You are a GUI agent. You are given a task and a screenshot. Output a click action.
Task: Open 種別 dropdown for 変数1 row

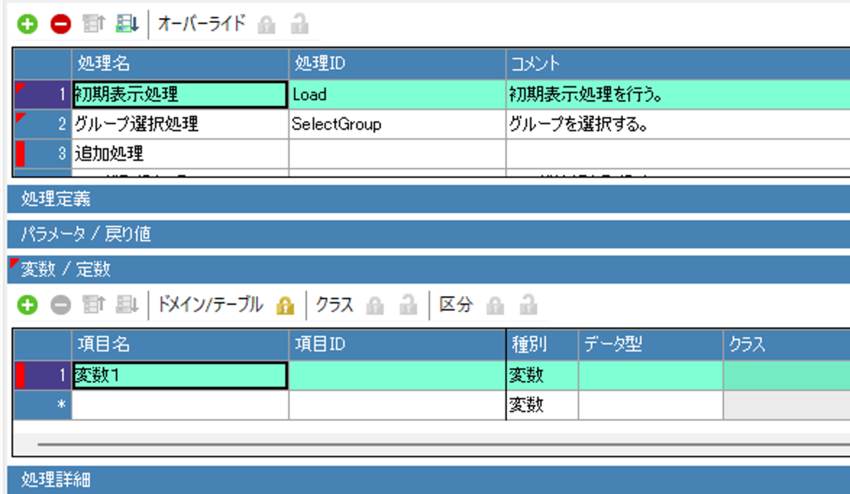[542, 375]
